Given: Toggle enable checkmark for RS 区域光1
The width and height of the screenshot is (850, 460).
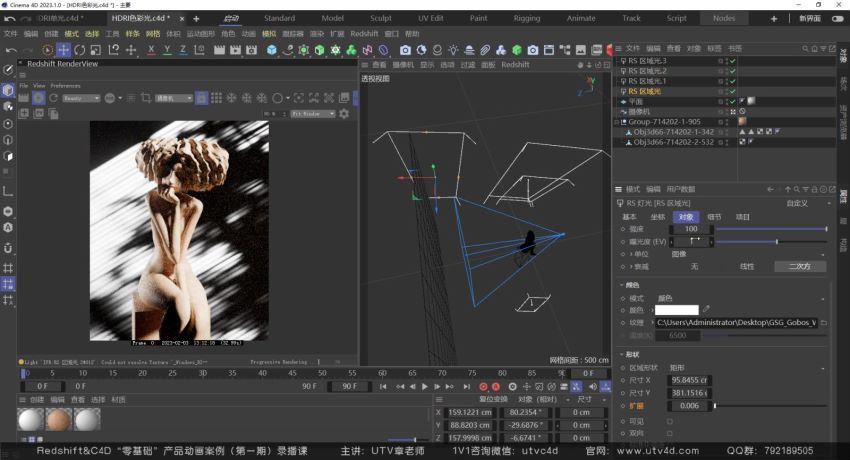Looking at the screenshot, I should tap(732, 81).
